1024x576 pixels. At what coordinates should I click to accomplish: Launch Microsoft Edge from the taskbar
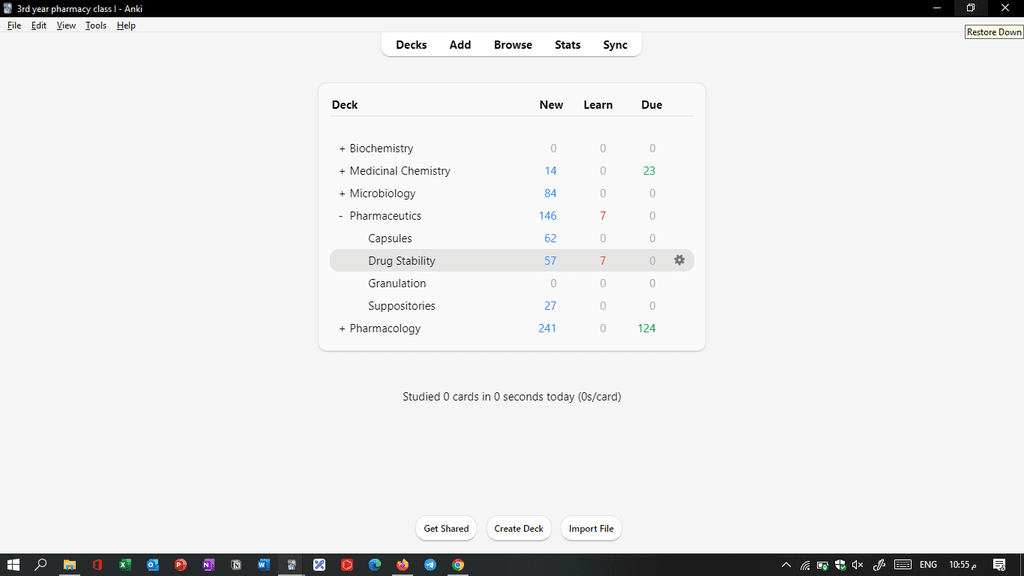tap(375, 565)
